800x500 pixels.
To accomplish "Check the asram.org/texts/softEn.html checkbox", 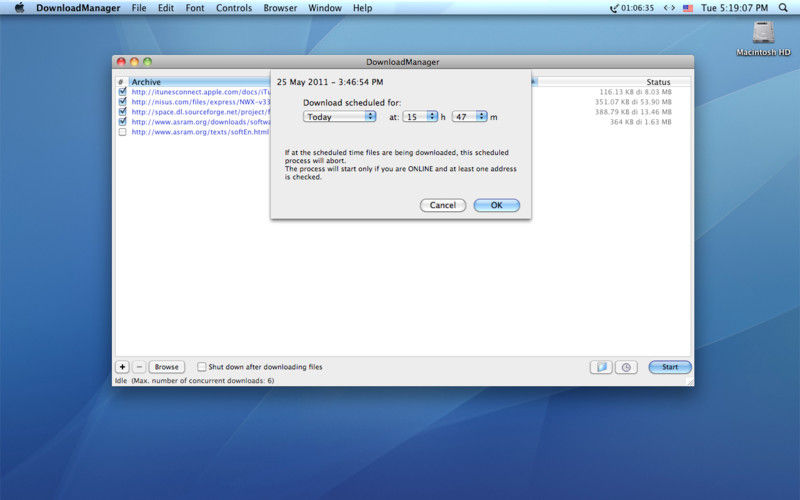I will [x=122, y=132].
